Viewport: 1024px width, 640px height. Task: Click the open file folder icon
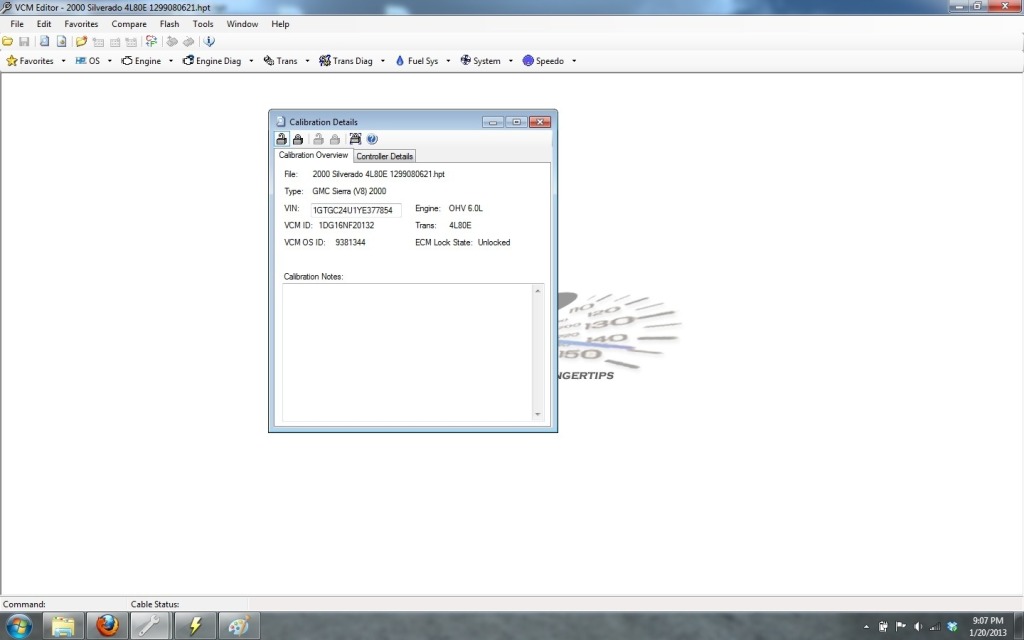tap(8, 41)
